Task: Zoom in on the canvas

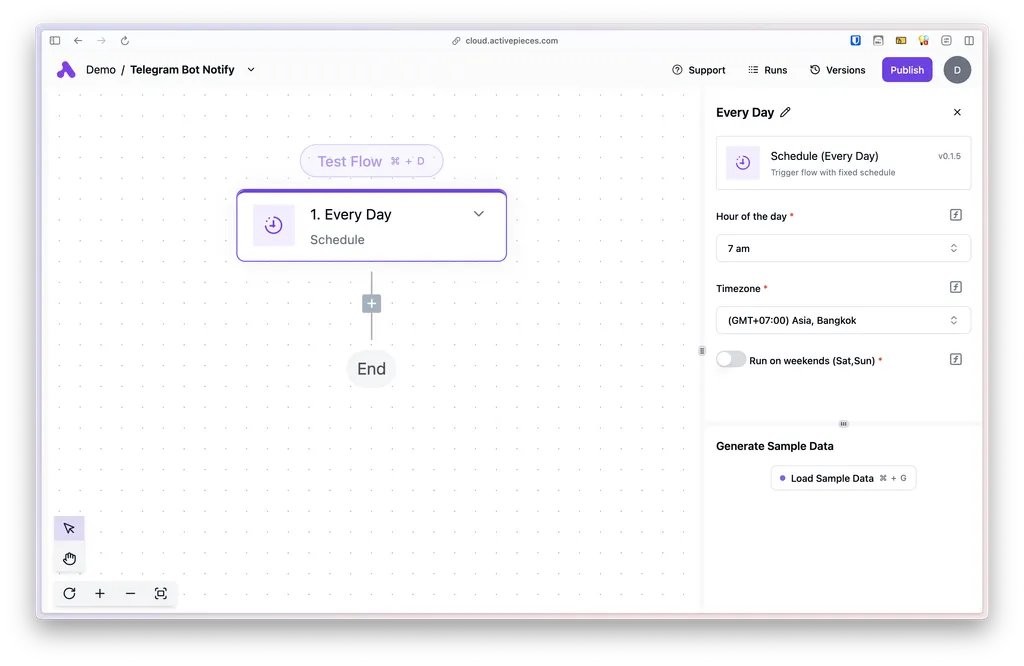Action: (100, 594)
